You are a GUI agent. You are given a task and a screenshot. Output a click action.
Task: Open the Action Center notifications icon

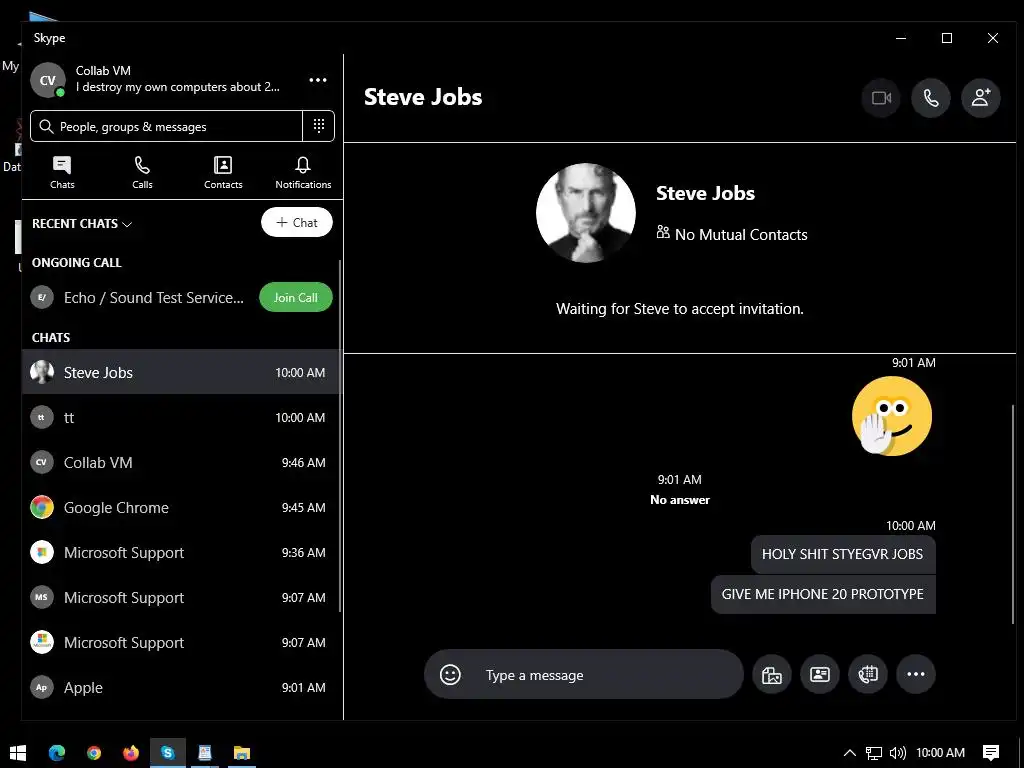(991, 753)
